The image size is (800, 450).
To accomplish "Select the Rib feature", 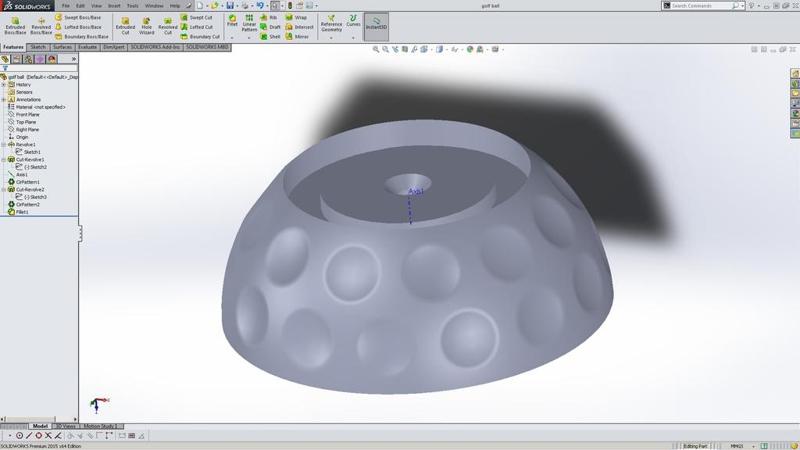I will (268, 17).
